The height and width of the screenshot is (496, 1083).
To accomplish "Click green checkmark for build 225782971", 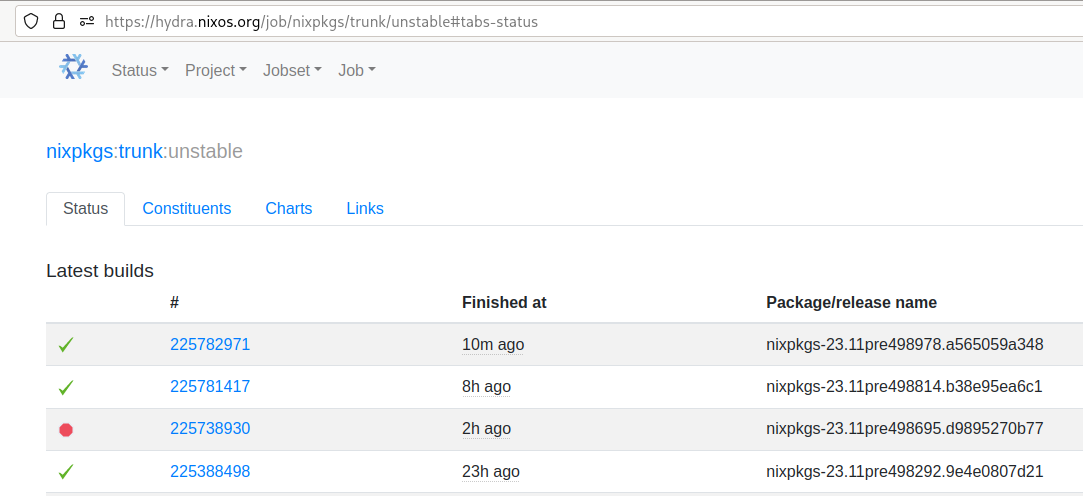I will [66, 345].
